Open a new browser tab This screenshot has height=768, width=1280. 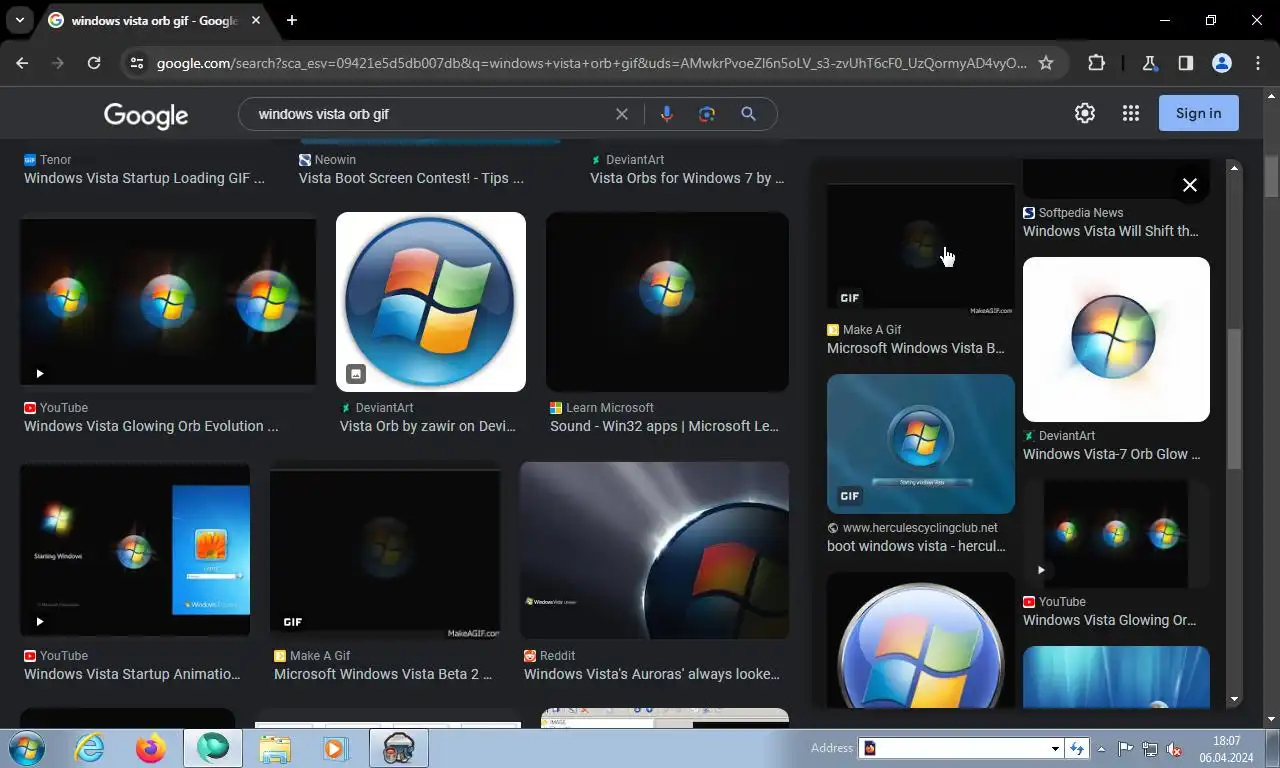point(292,20)
